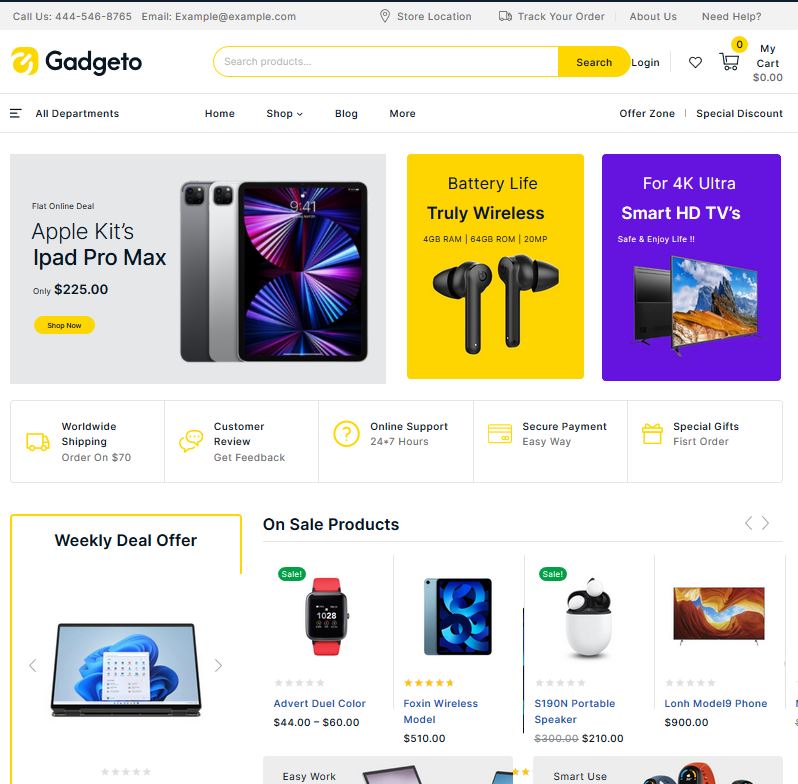
Task: Open the wishlist heart icon
Action: [695, 62]
